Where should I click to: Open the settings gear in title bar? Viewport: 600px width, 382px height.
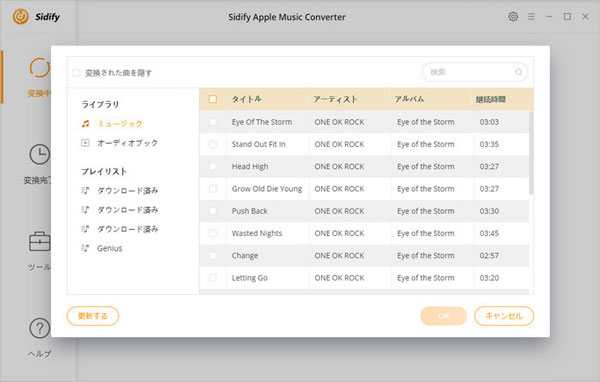pos(513,16)
